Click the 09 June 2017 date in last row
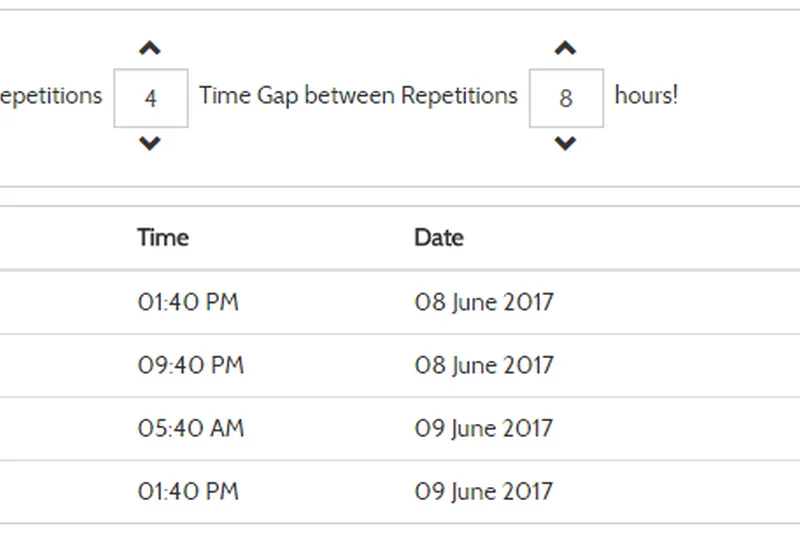The image size is (800, 533). (x=484, y=492)
